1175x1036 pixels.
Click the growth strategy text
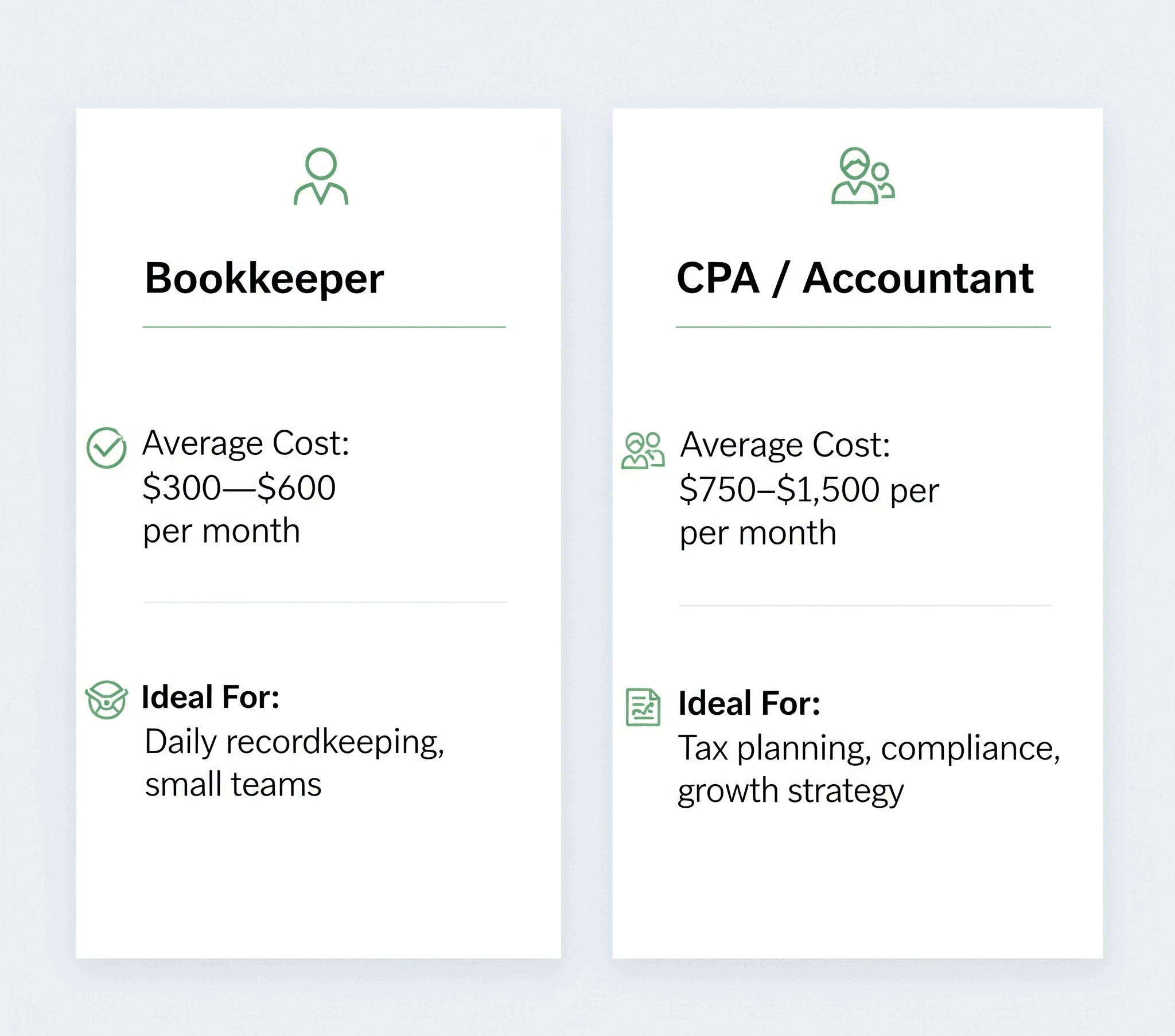pos(791,792)
